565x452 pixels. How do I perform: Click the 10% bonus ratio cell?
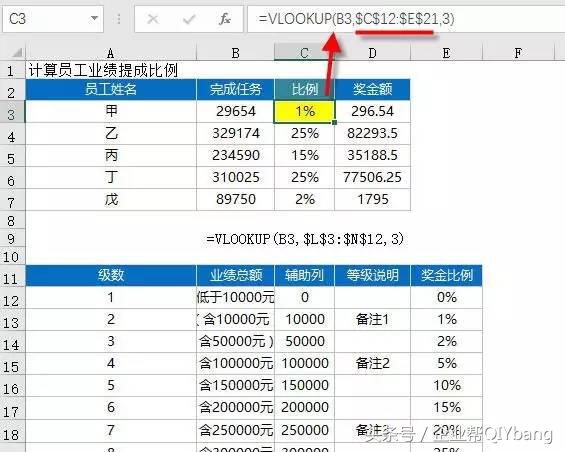pos(446,385)
